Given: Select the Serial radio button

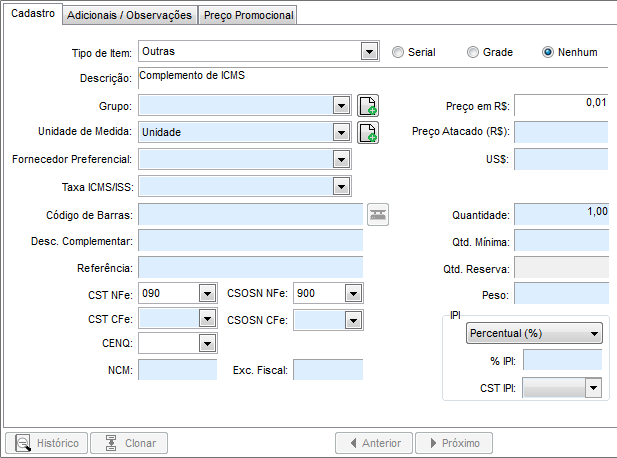Looking at the screenshot, I should 398,52.
